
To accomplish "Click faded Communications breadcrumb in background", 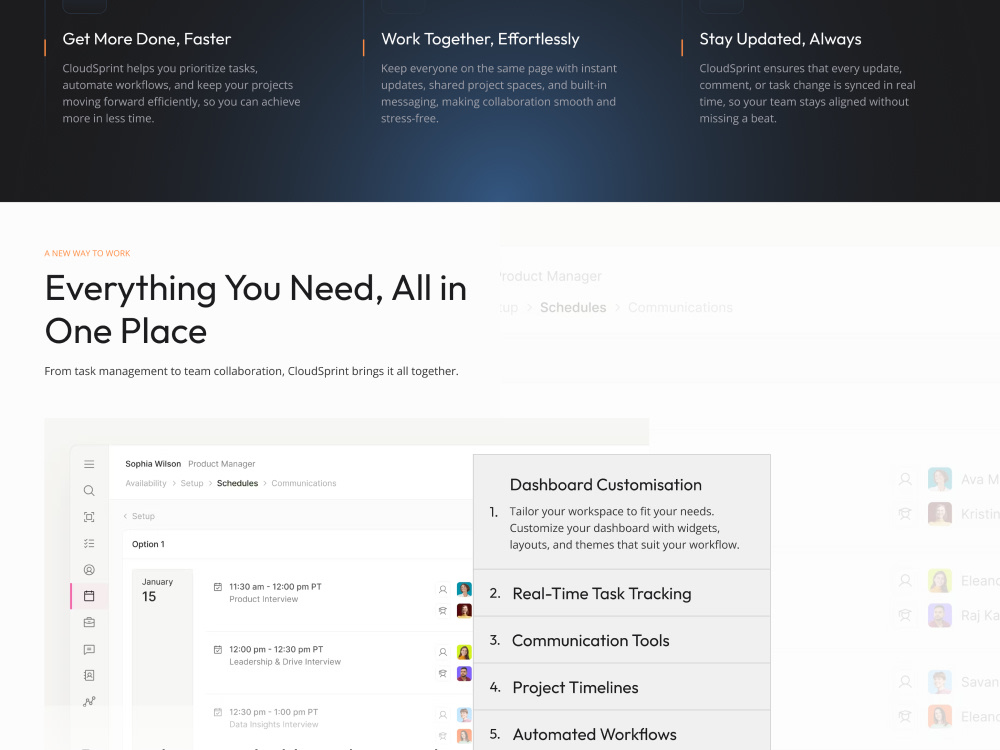I will click(x=680, y=307).
